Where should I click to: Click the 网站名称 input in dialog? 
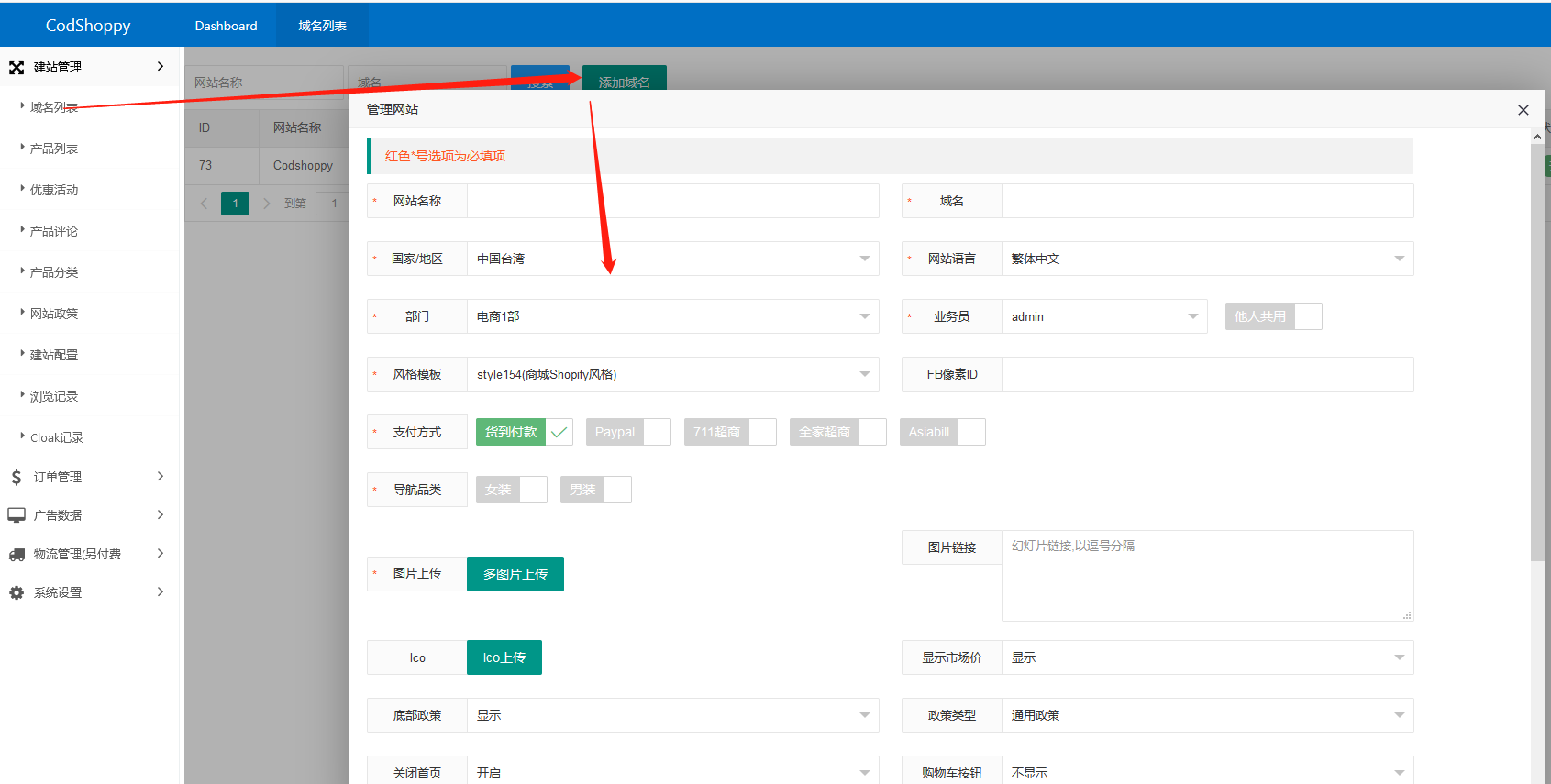(x=673, y=201)
